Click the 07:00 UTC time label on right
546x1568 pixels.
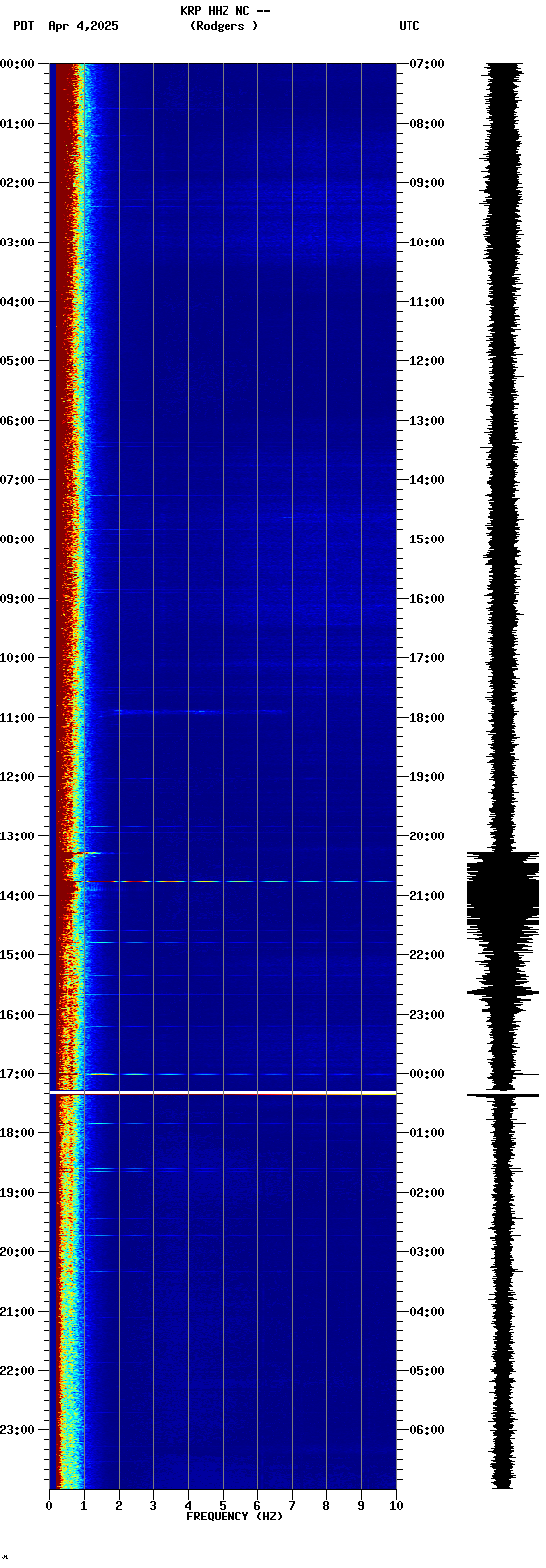427,64
